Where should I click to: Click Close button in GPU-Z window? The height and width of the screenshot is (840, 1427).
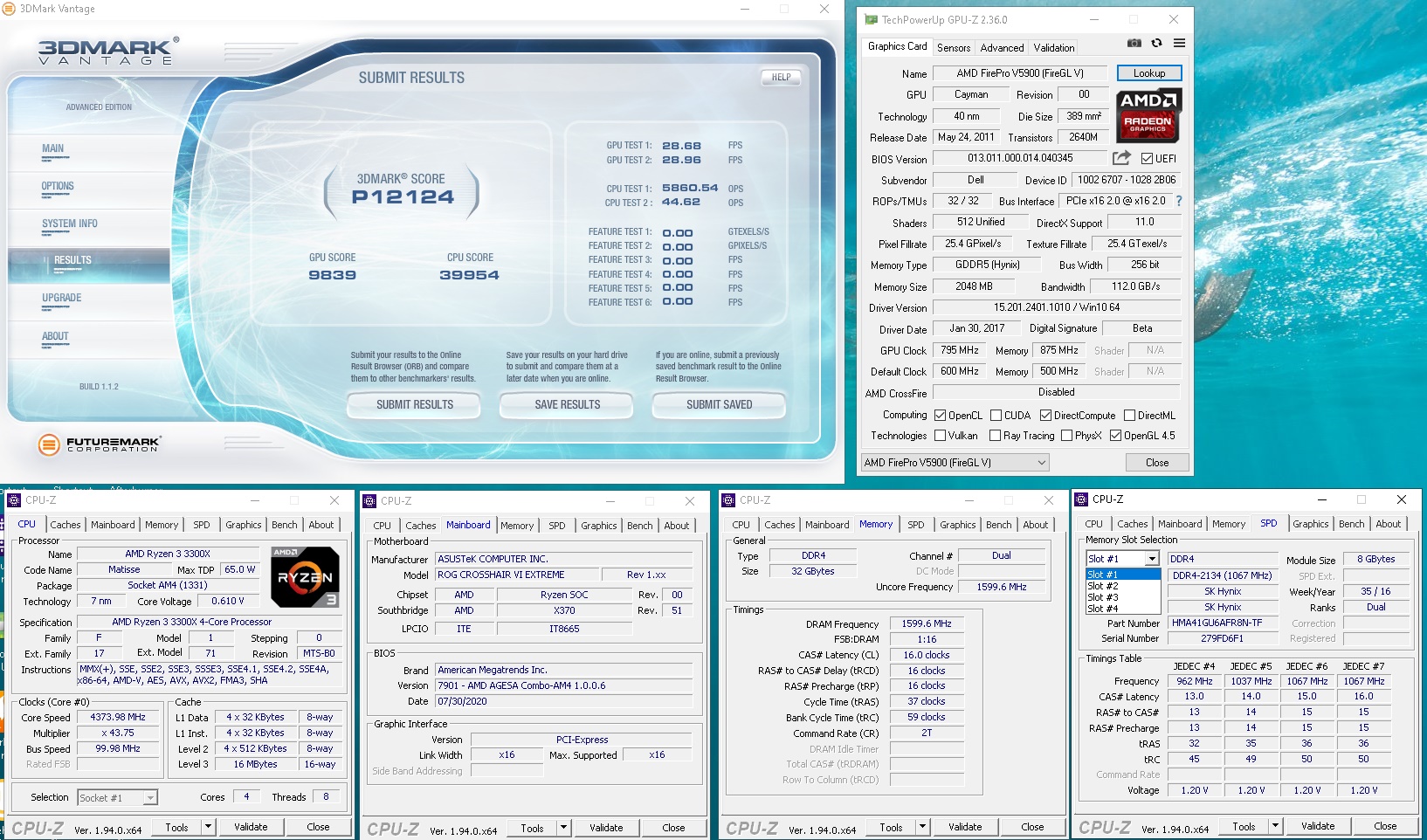pyautogui.click(x=1157, y=463)
